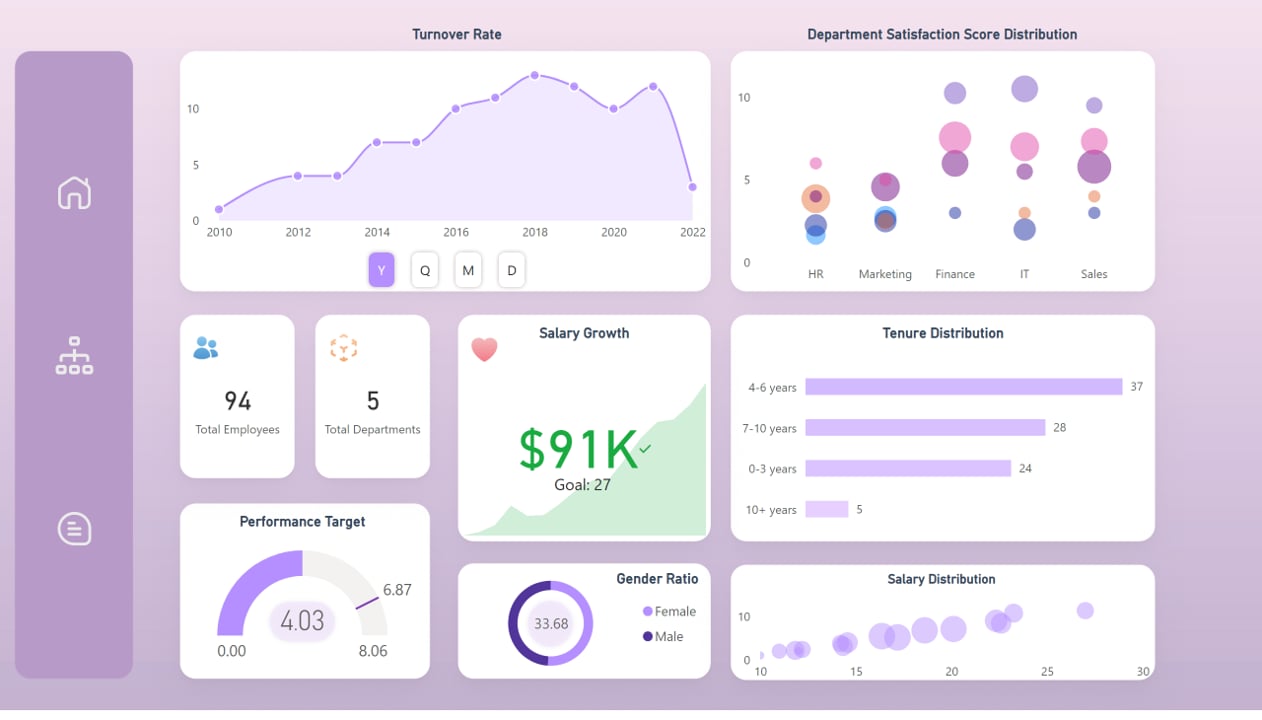Click the 10+ years tenure bar
Screen dimensions: 1262x720
[827, 509]
